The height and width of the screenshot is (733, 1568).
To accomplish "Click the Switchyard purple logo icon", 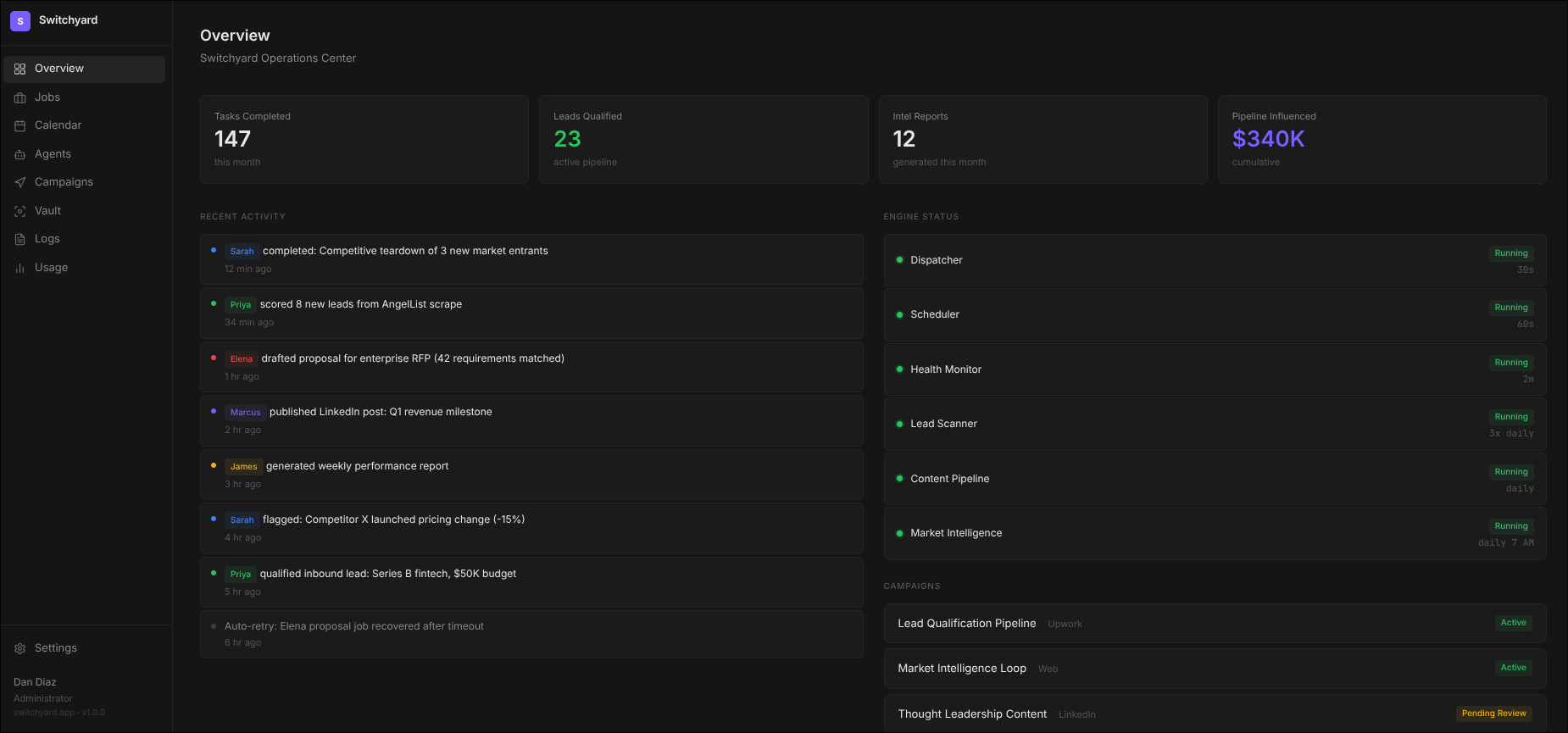I will 20,21.
